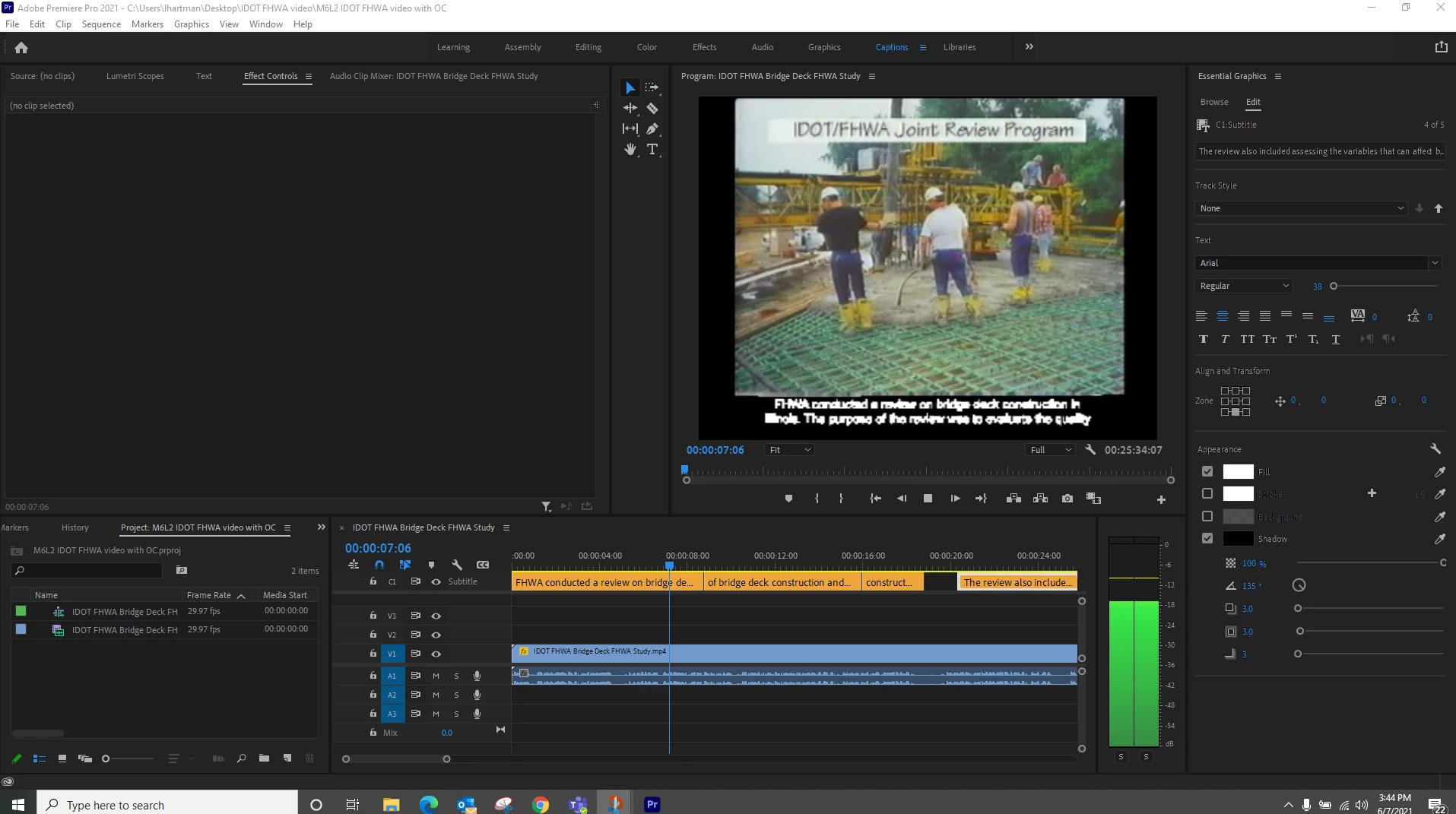Pick the Razor tool
Viewport: 1456px width, 814px height.
(x=652, y=108)
